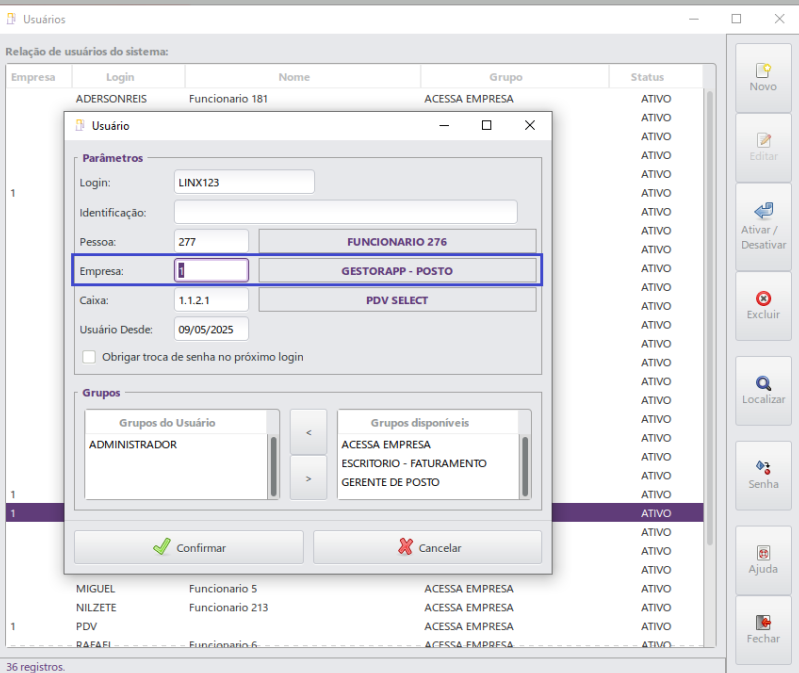The height and width of the screenshot is (673, 799).
Task: Click the Cancelar button with red X
Action: point(428,547)
